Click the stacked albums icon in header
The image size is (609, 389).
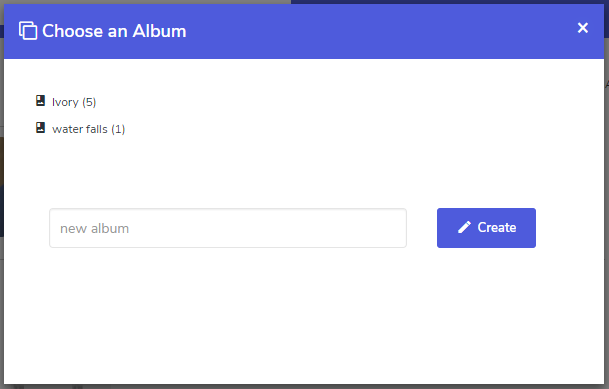(x=28, y=31)
